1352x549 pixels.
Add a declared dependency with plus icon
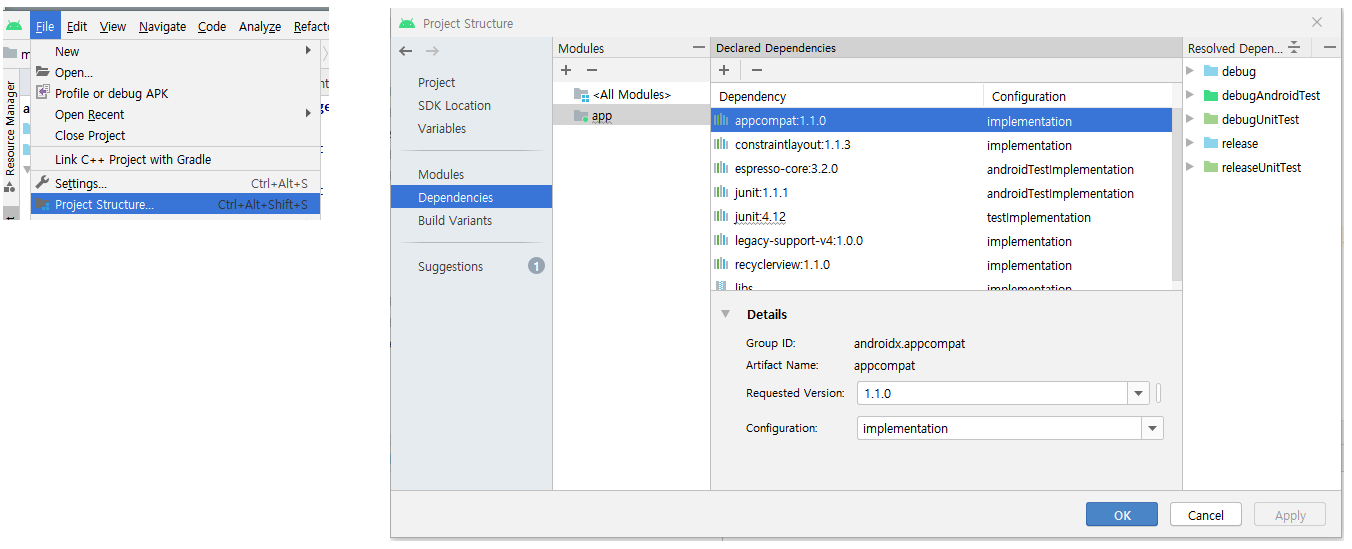point(724,70)
